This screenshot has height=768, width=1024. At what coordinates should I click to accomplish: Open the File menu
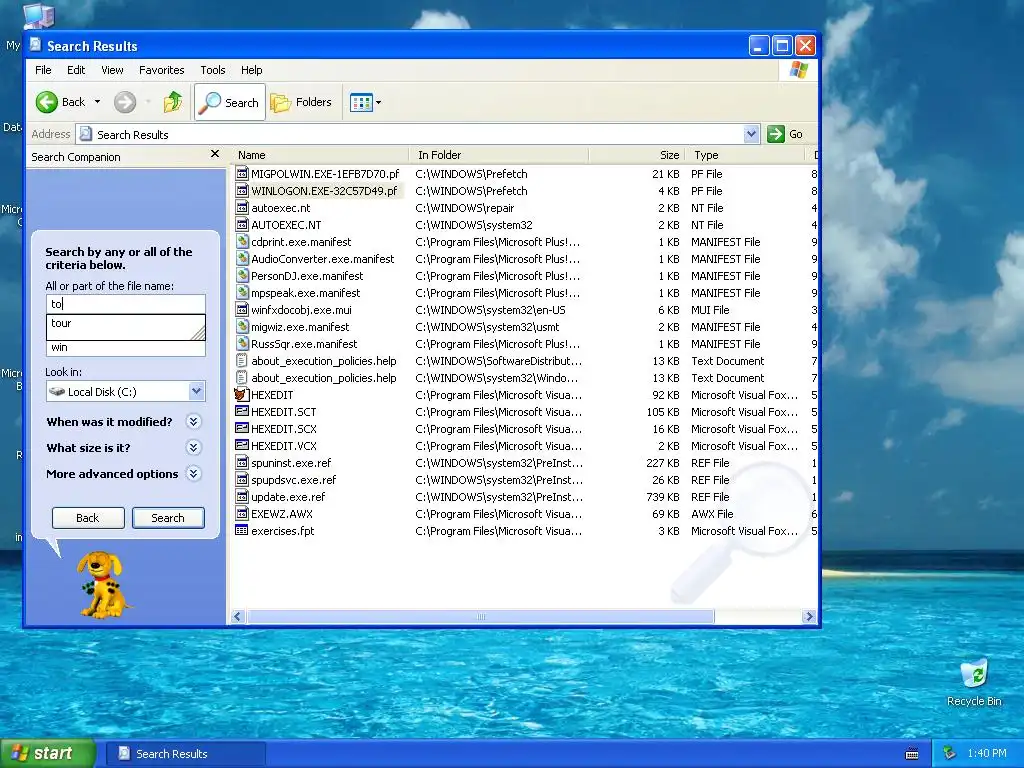(43, 70)
